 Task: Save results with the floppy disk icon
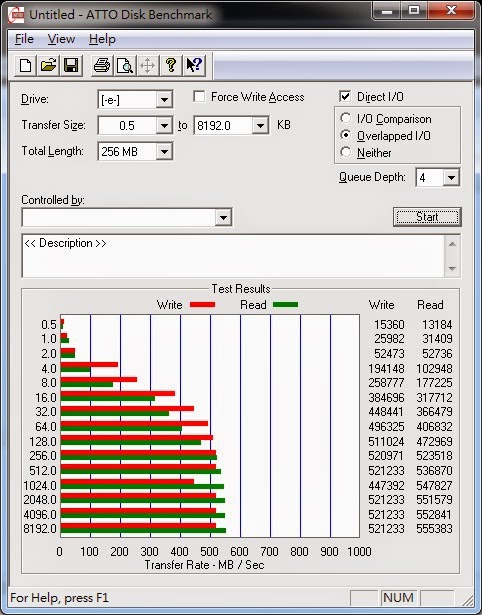71,65
